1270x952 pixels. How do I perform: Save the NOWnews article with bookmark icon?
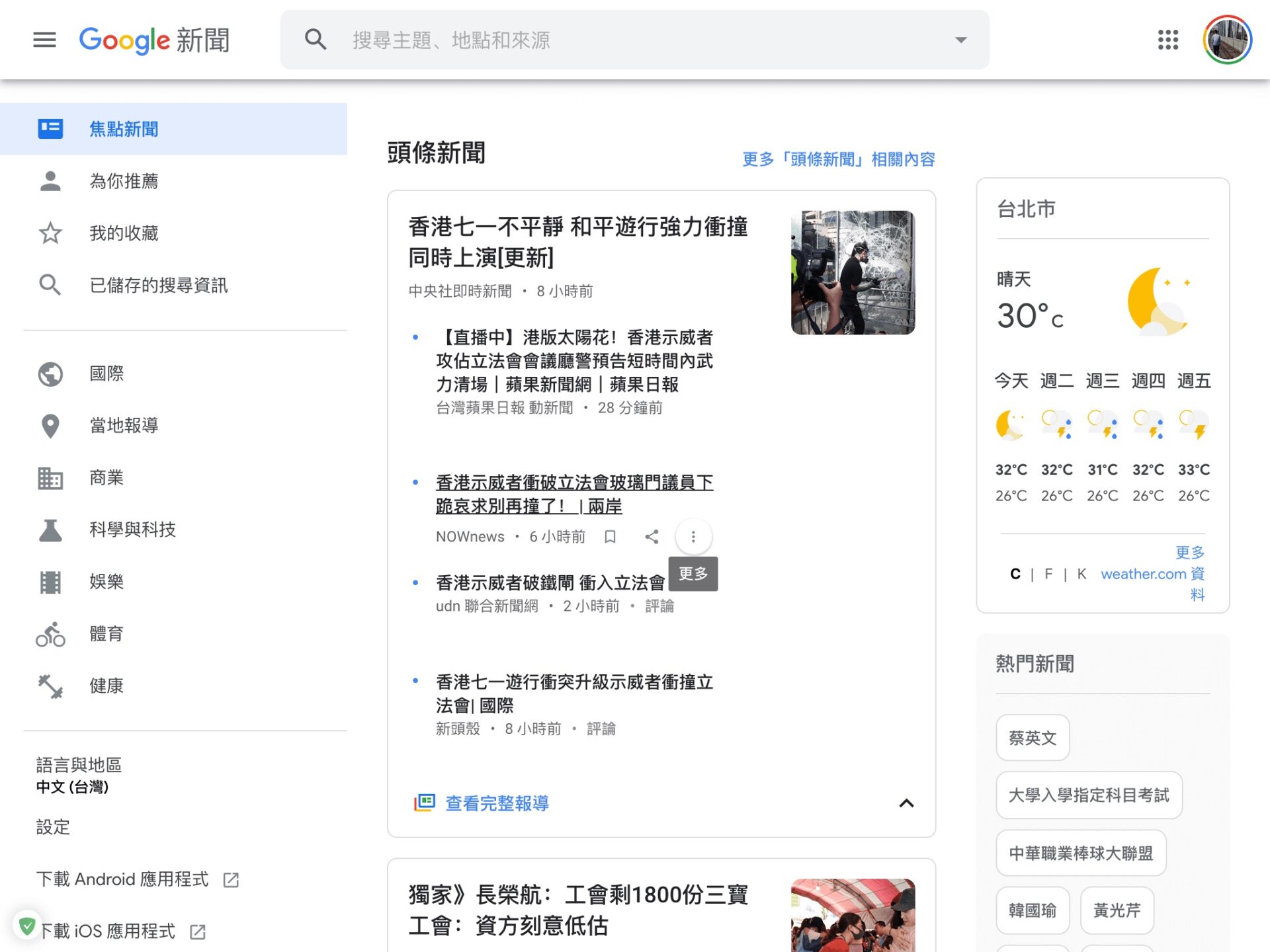(x=610, y=537)
